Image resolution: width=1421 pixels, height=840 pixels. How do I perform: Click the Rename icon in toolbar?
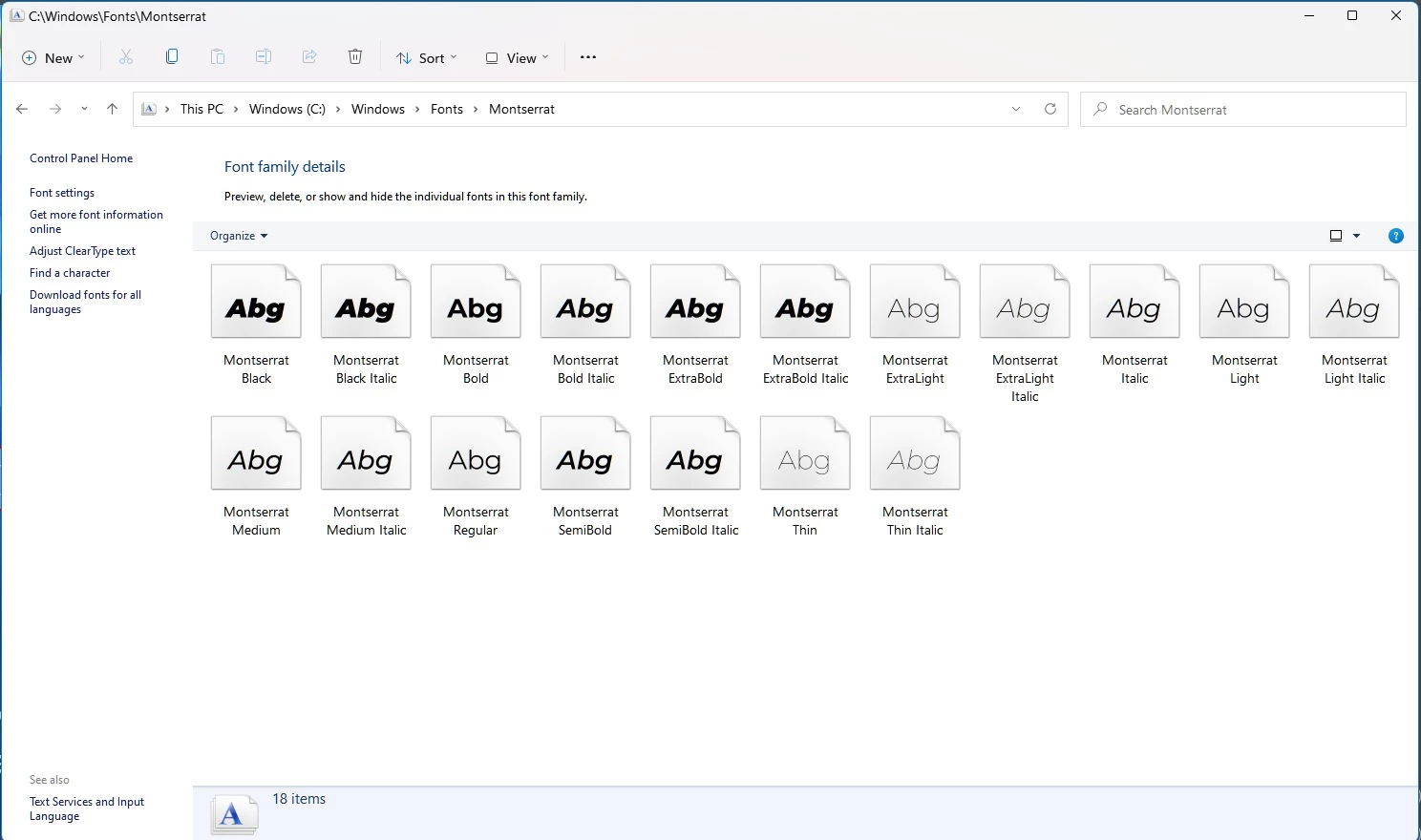coord(264,57)
